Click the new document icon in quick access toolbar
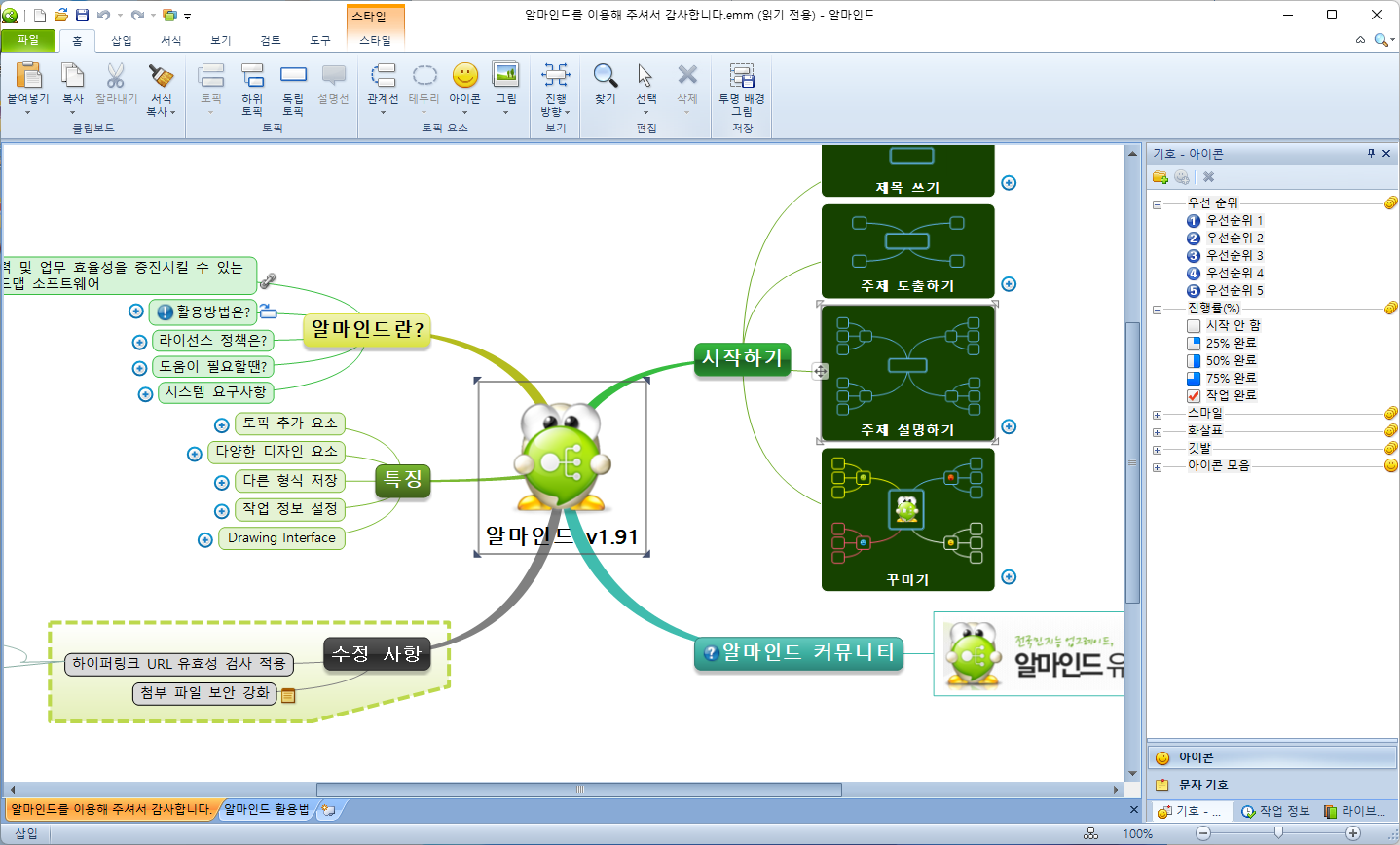1400x845 pixels. [x=40, y=15]
